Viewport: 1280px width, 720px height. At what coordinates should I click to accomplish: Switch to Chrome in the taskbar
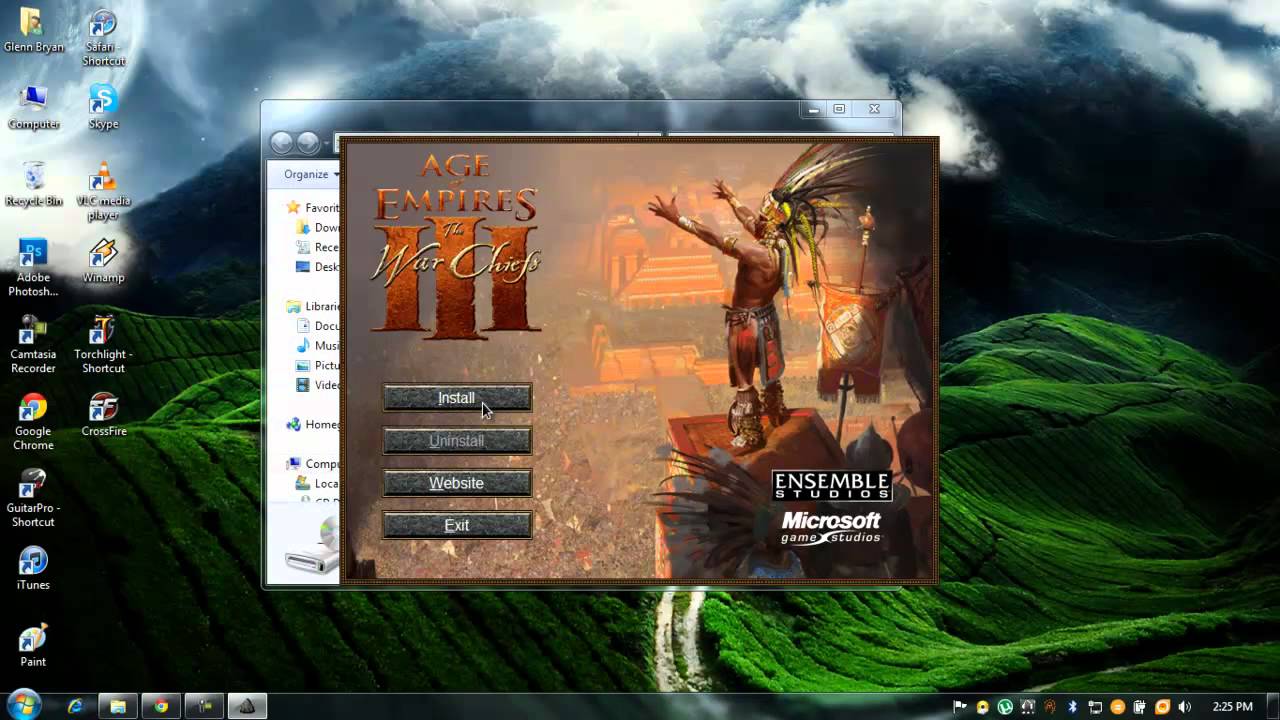click(x=161, y=706)
